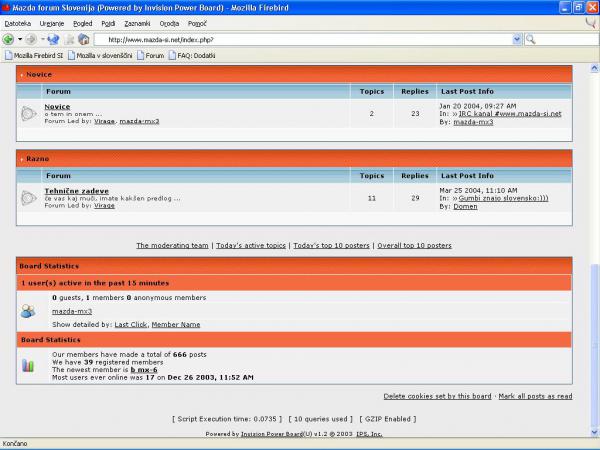Viewport: 600px width, 450px height.
Task: Open the Forward button history dropdown arrow
Action: pos(42,39)
